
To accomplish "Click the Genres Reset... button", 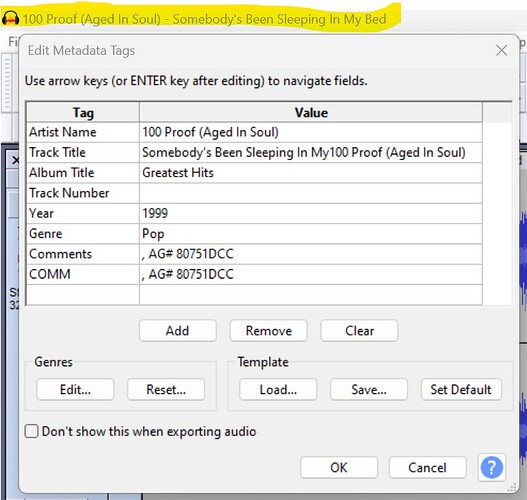I will point(166,389).
